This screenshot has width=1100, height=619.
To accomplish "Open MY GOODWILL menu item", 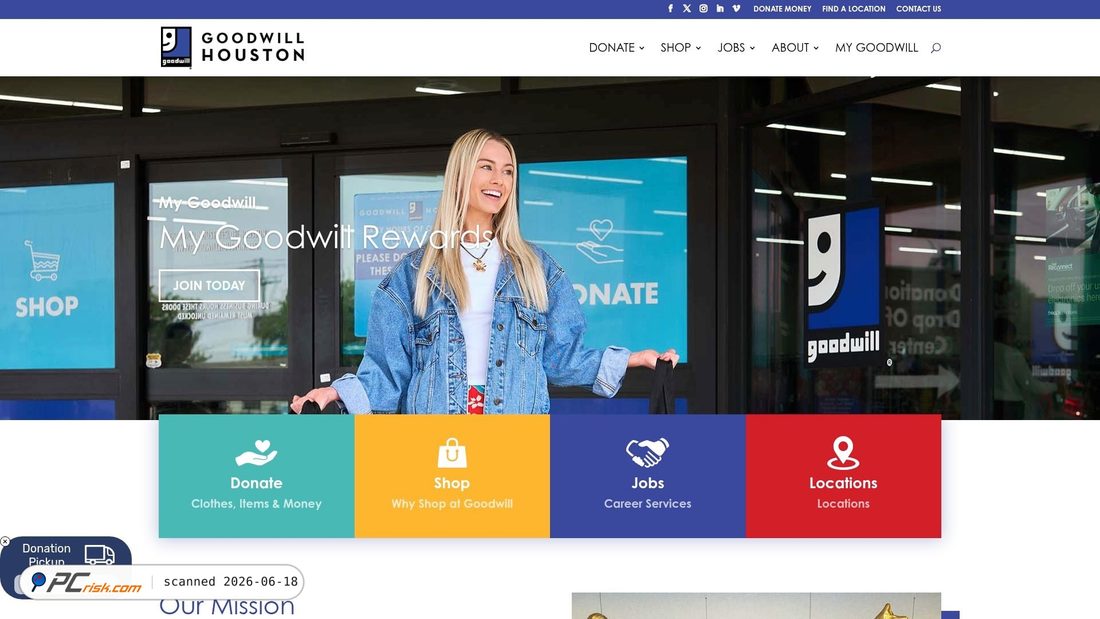I will 876,48.
